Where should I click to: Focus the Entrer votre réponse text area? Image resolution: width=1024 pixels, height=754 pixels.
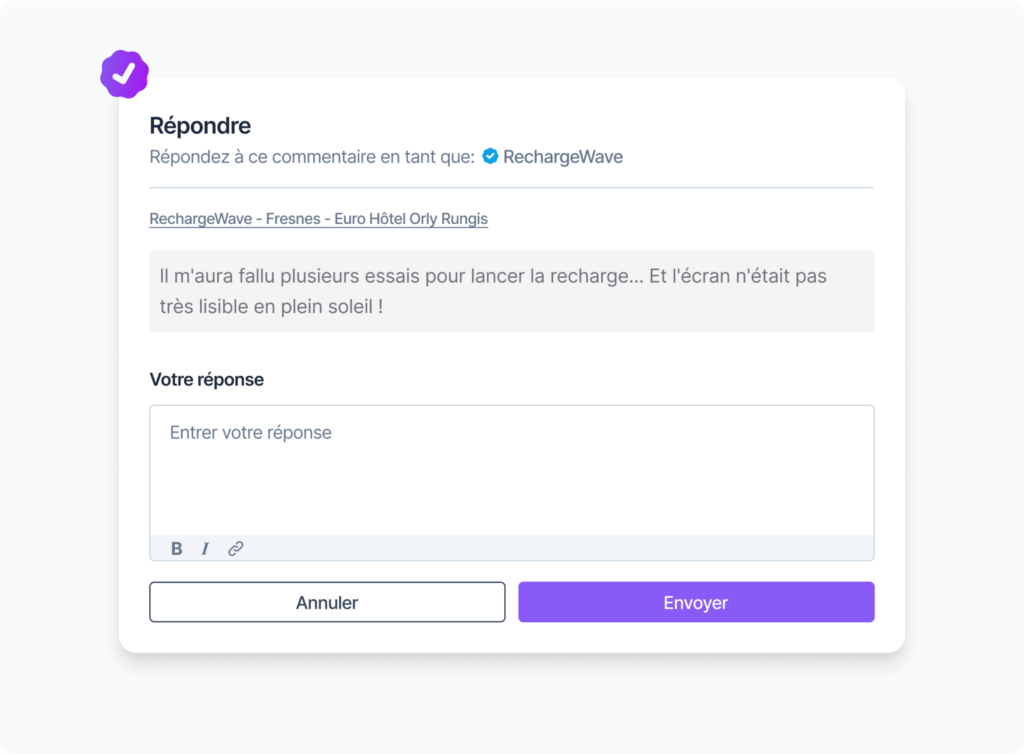(512, 470)
